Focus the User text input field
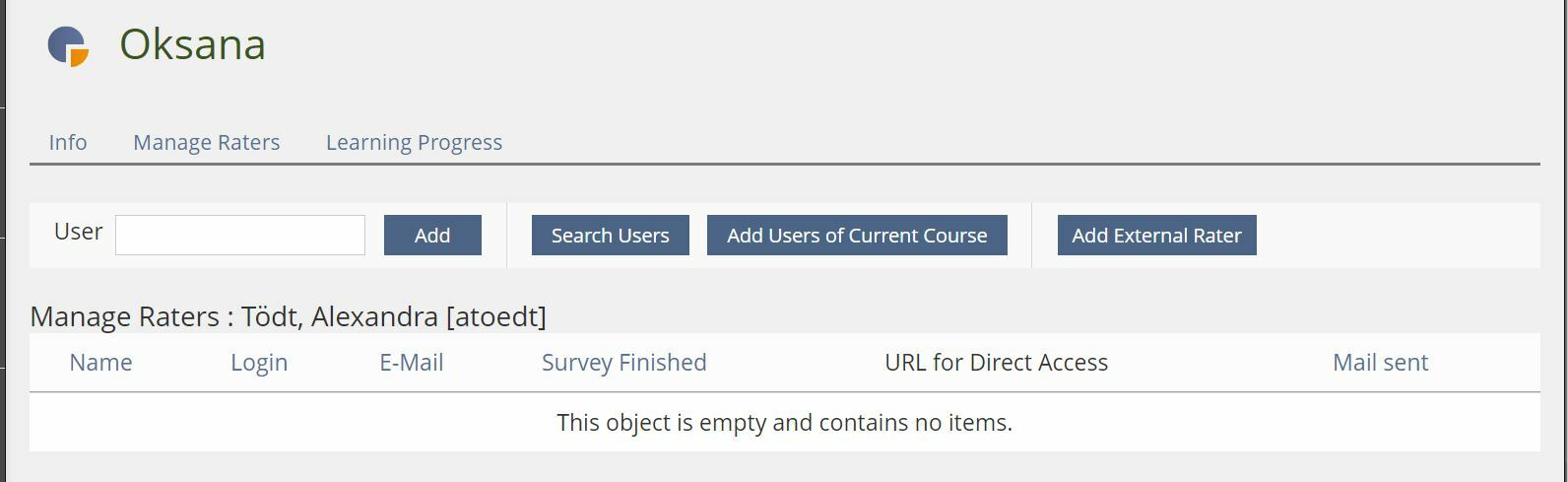Screen dimensions: 1568x482 pyautogui.click(x=239, y=236)
